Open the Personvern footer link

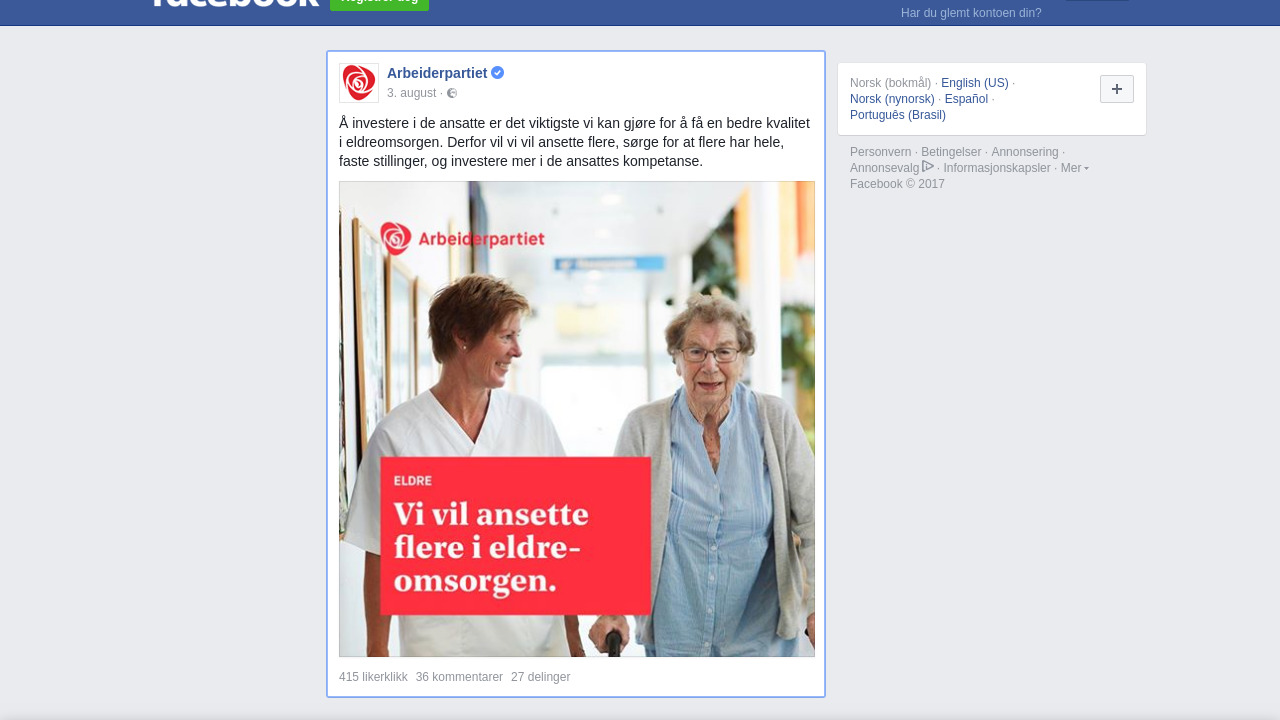point(881,152)
